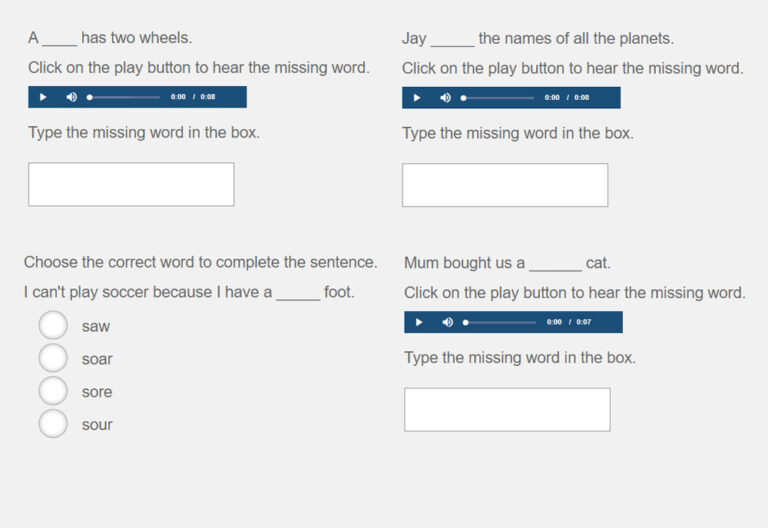Focus the answer box for two wheels question
Image resolution: width=768 pixels, height=528 pixels.
131,185
